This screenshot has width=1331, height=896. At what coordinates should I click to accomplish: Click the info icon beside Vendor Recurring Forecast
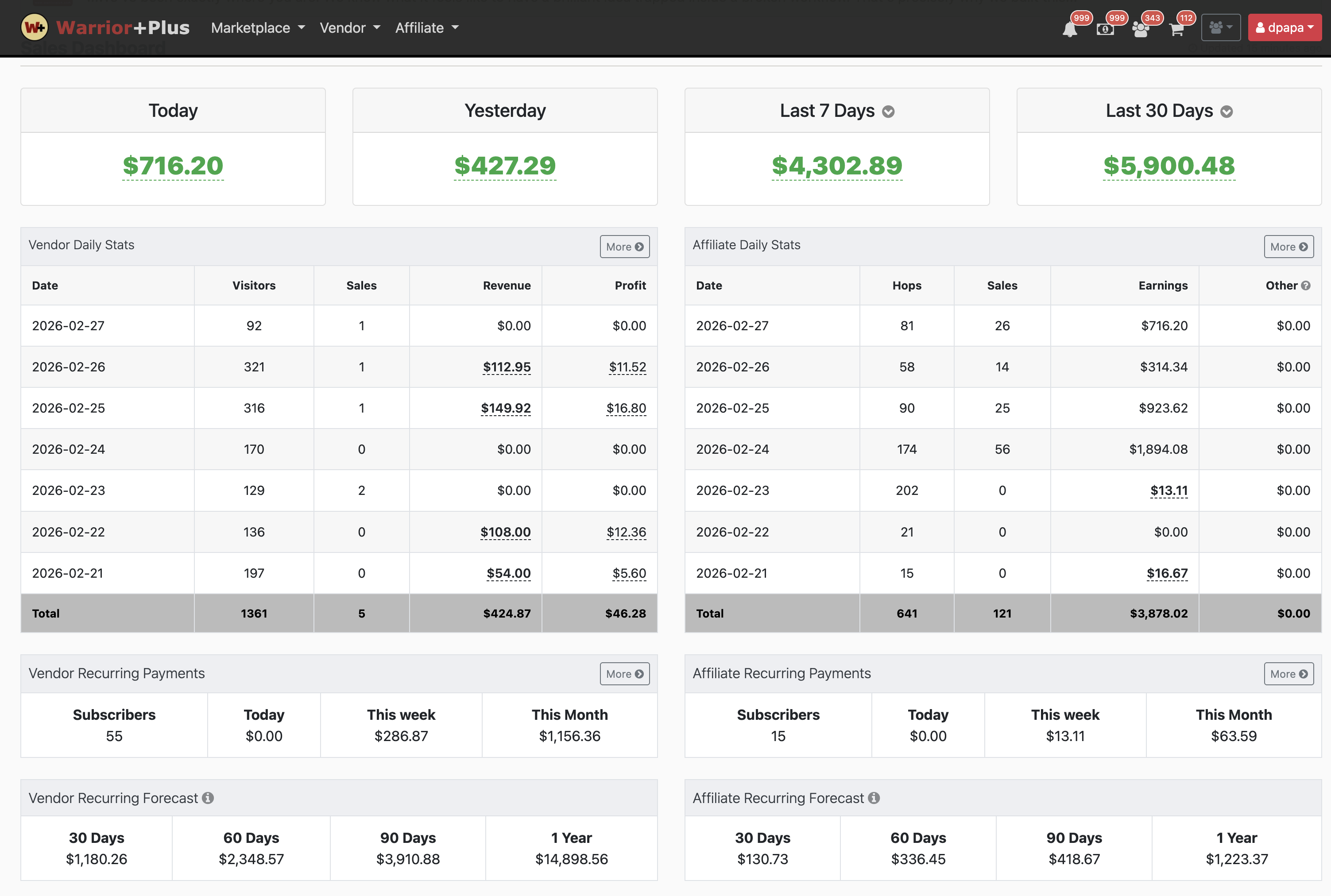208,798
